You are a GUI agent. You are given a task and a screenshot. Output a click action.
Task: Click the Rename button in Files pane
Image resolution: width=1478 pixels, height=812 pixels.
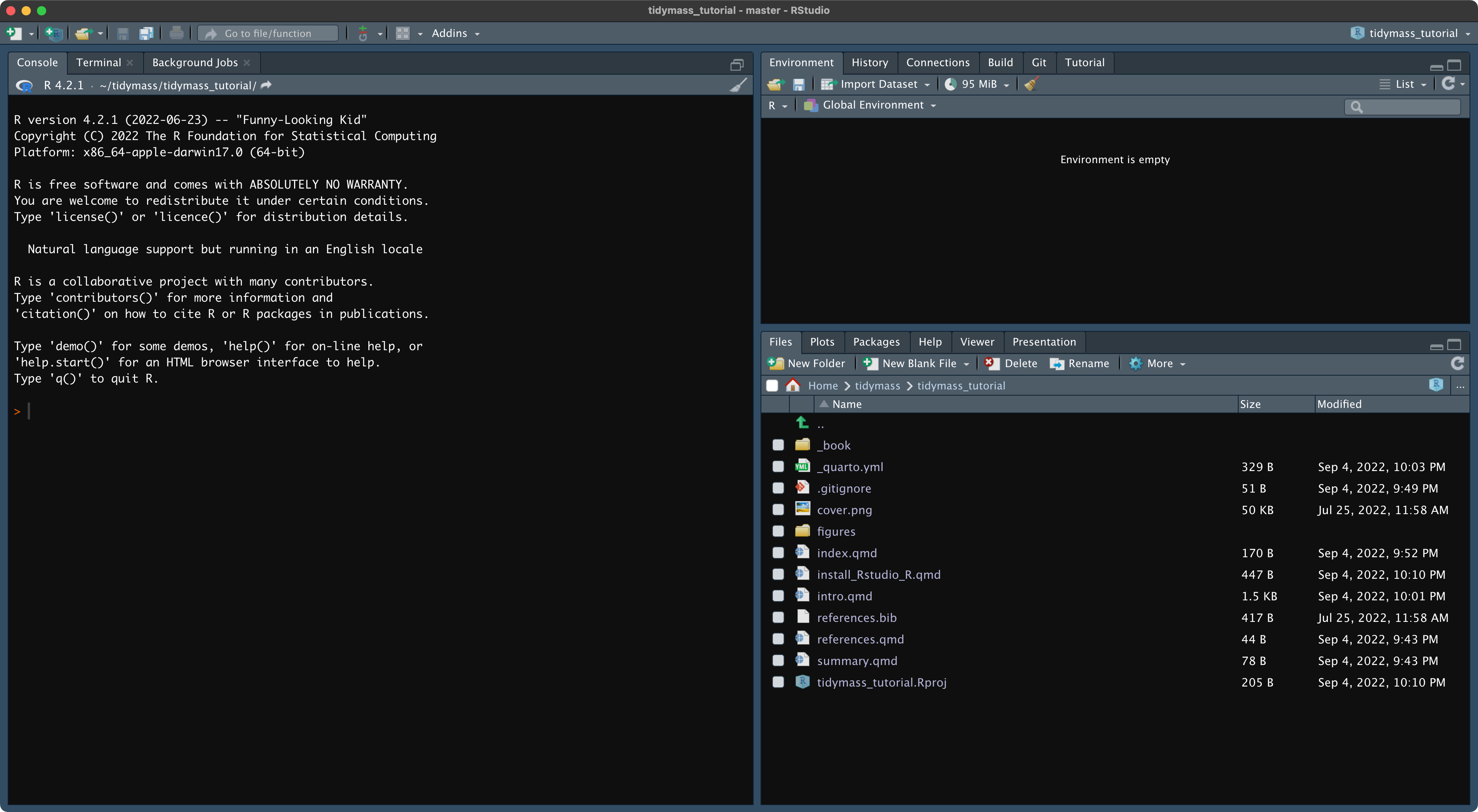(1079, 363)
